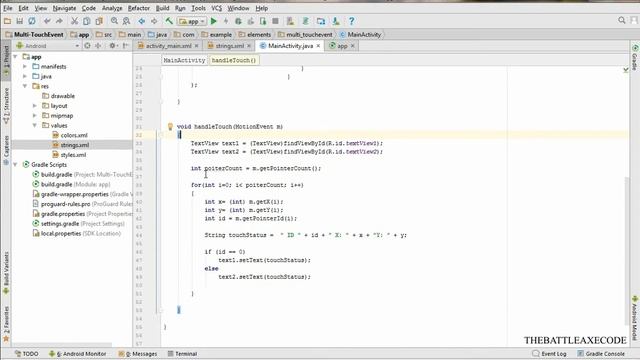Click the lightbulb intention icon in editor
Image resolution: width=640 pixels, height=360 pixels.
pyautogui.click(x=171, y=127)
